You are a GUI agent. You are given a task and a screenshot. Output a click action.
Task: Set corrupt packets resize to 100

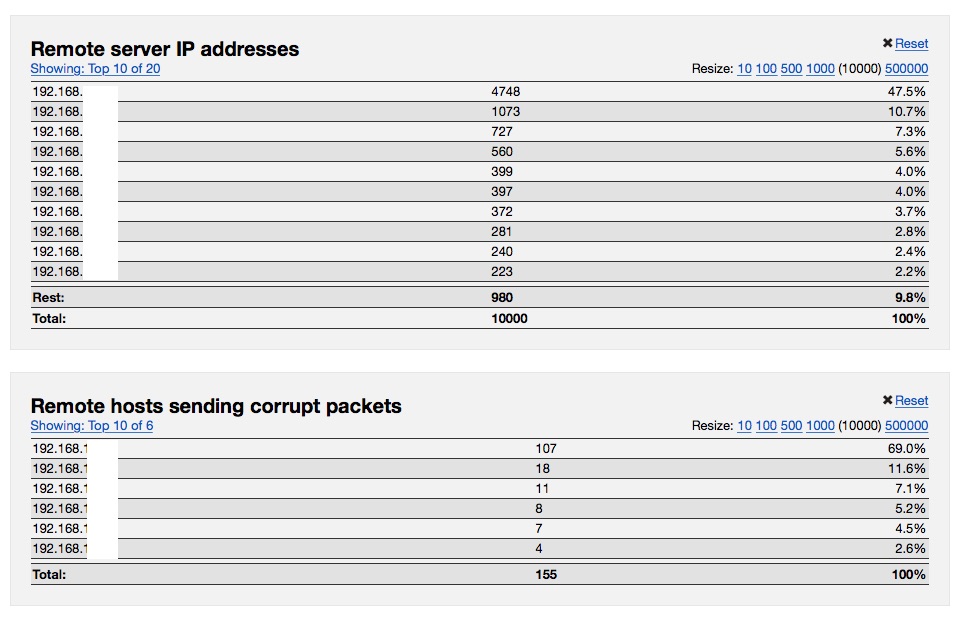pos(766,426)
